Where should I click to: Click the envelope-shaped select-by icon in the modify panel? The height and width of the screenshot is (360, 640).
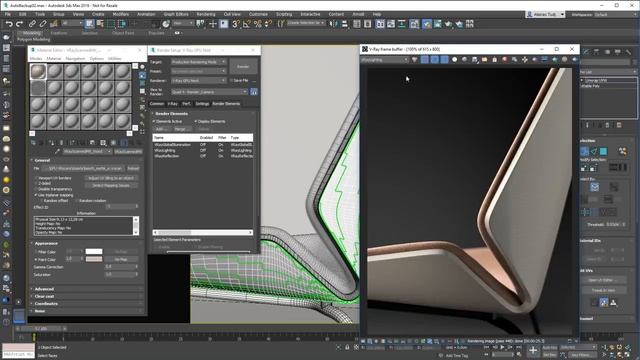tap(595, 187)
